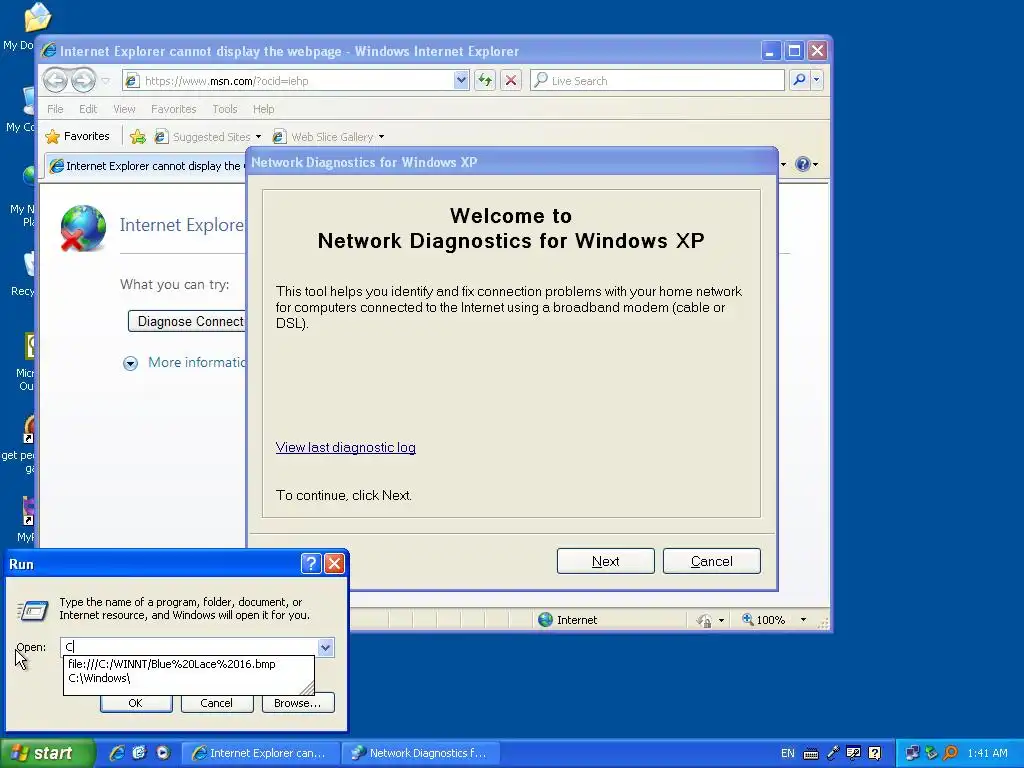
Task: Click the Back arrow in Internet Explorer
Action: click(x=56, y=80)
